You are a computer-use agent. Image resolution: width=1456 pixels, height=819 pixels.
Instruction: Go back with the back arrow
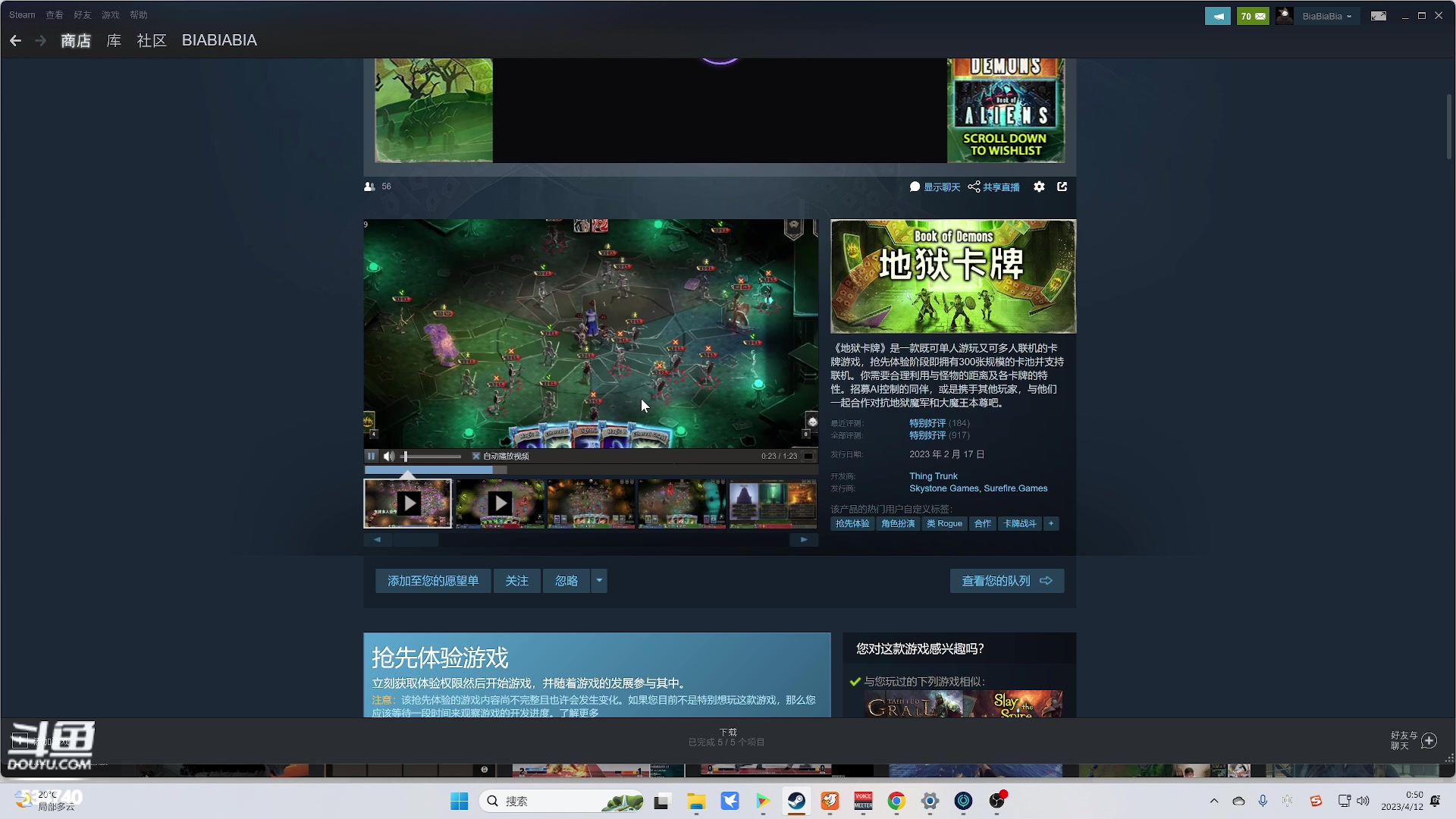[x=15, y=41]
